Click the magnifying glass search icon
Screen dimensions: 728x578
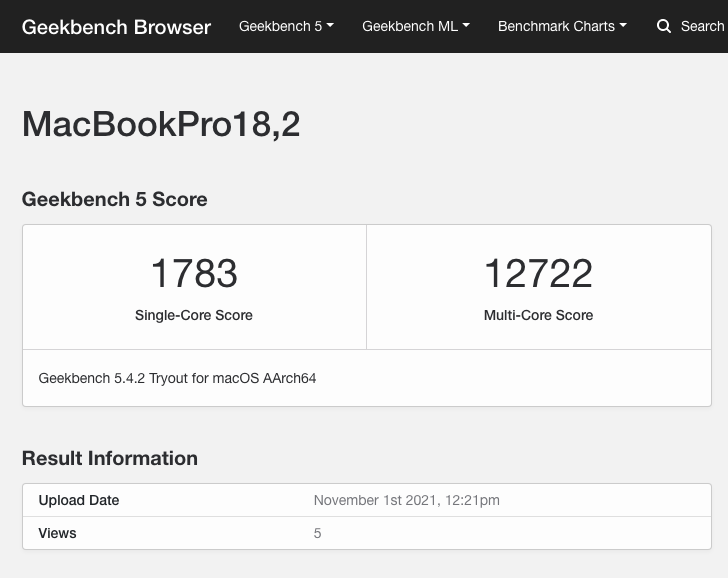pyautogui.click(x=664, y=26)
